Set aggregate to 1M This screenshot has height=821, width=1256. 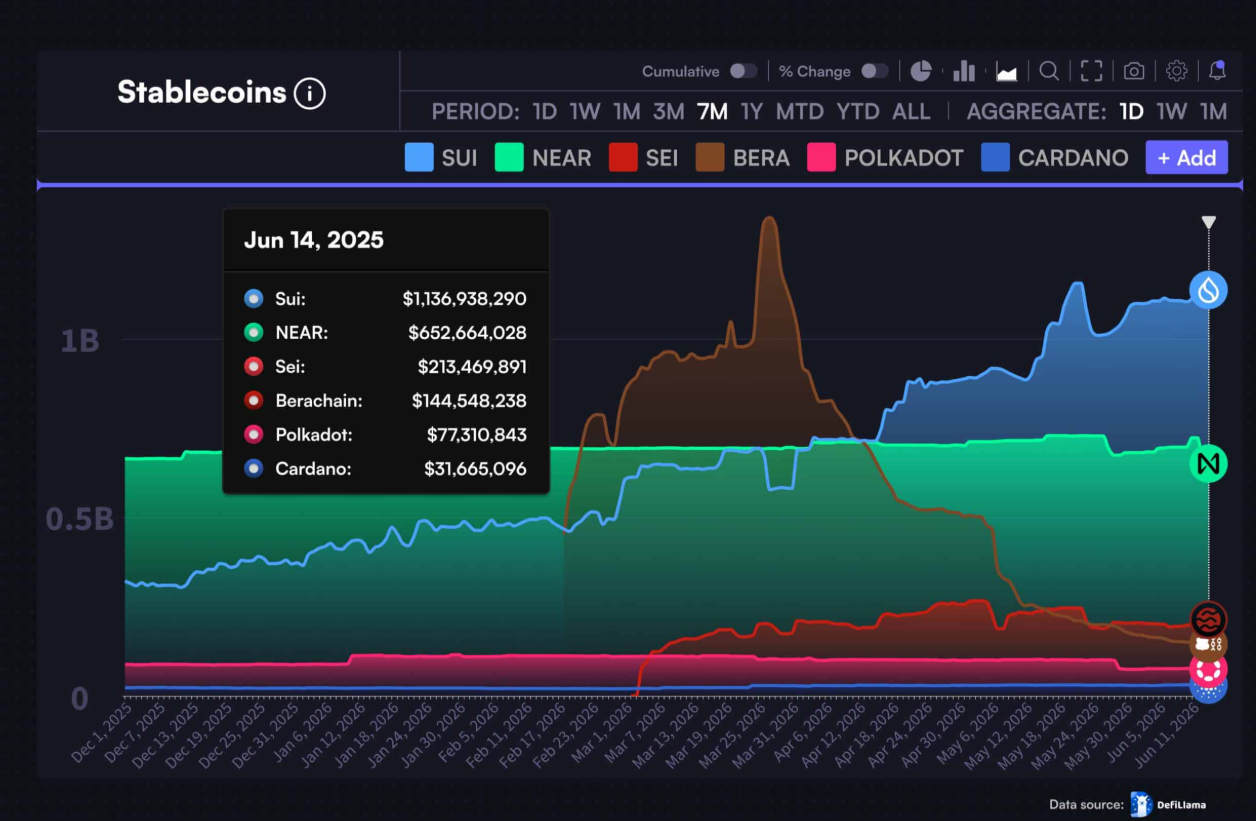click(x=1213, y=111)
